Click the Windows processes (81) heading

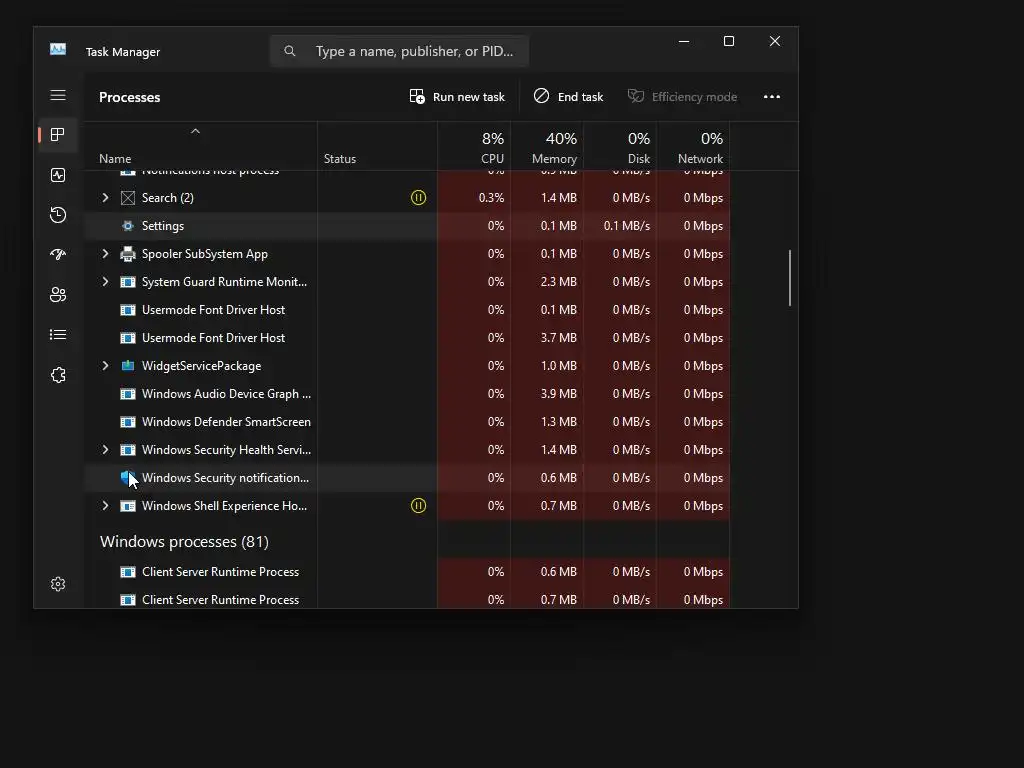[x=184, y=541]
